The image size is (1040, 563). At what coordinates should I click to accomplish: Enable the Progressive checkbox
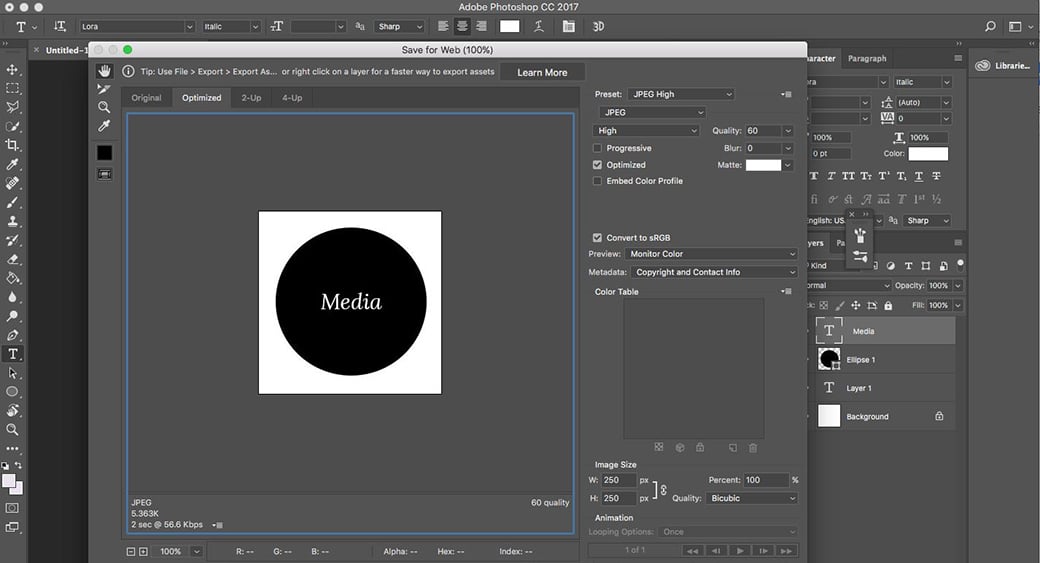pyautogui.click(x=597, y=148)
